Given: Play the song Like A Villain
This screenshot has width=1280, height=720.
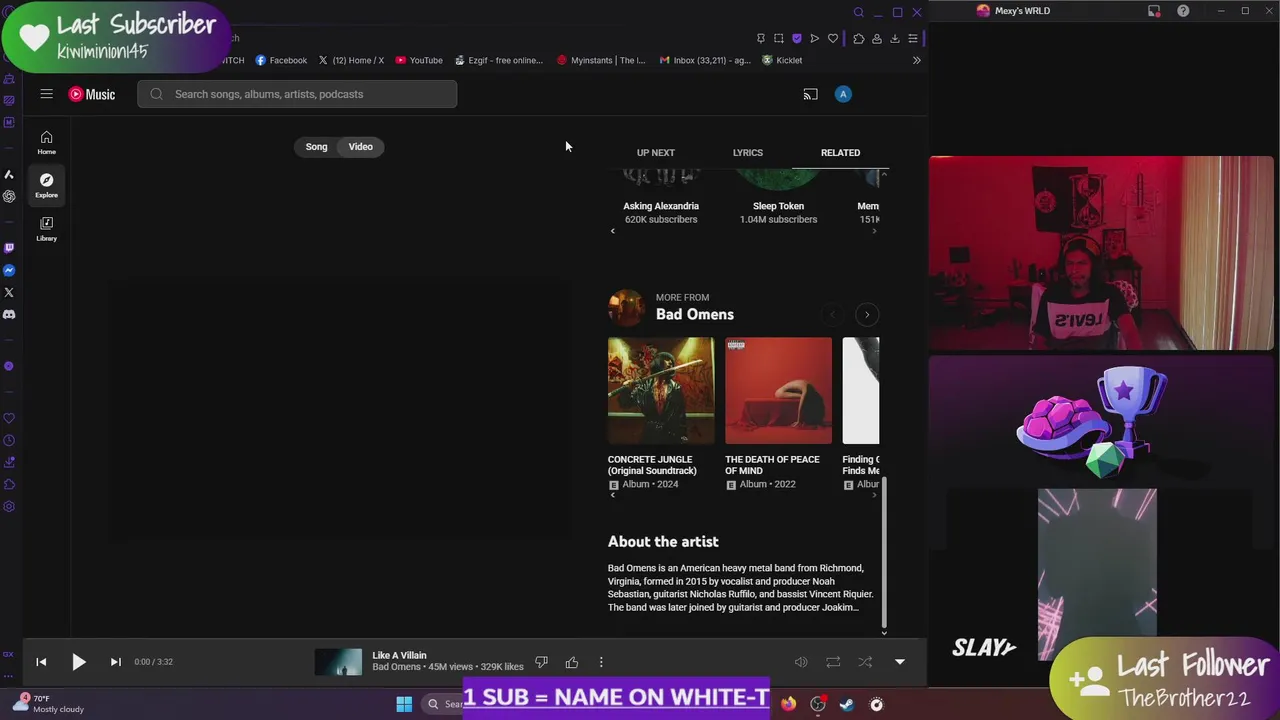Looking at the screenshot, I should (78, 662).
